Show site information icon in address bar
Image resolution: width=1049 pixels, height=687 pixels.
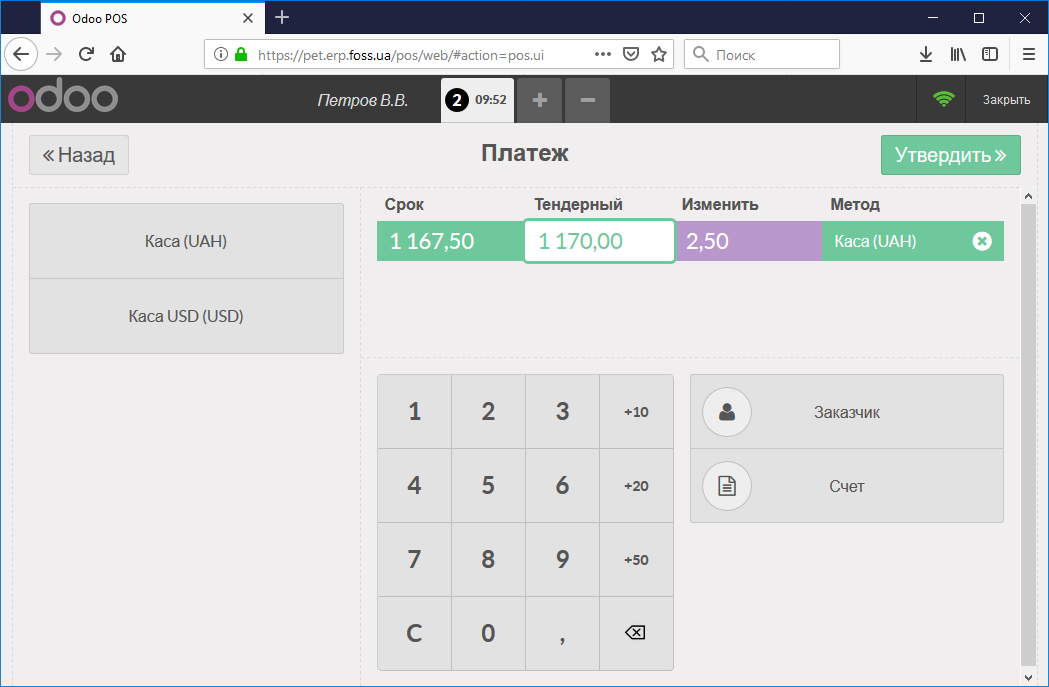(221, 54)
